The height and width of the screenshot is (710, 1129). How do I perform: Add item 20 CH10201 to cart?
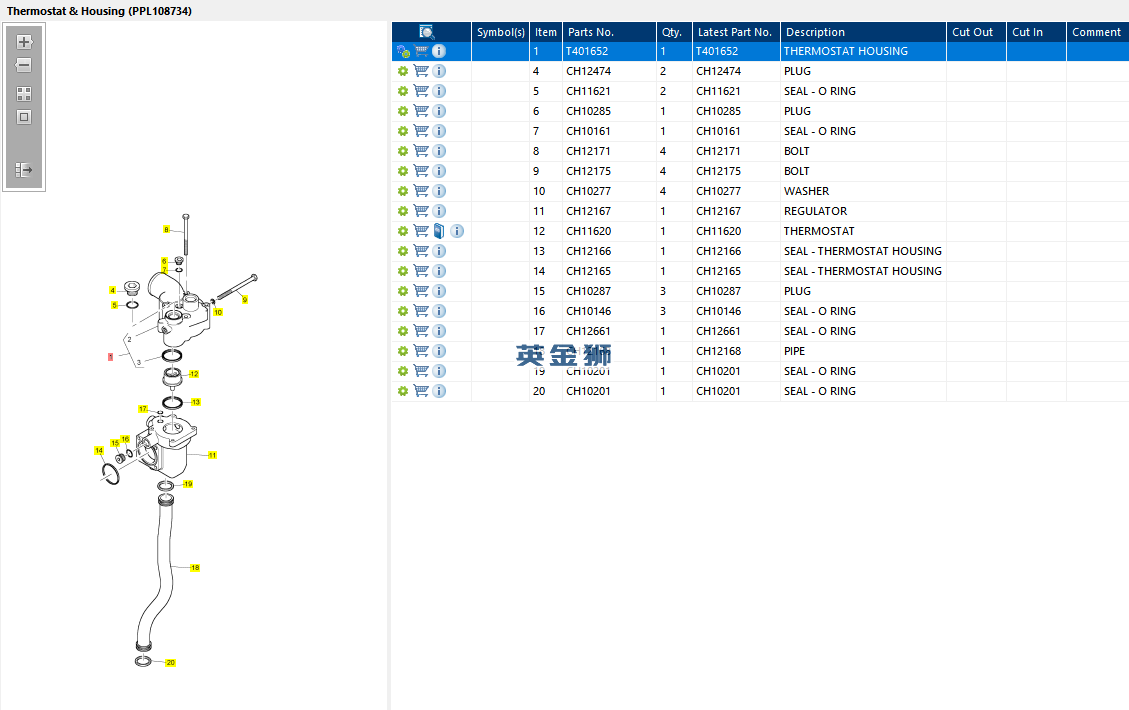421,391
